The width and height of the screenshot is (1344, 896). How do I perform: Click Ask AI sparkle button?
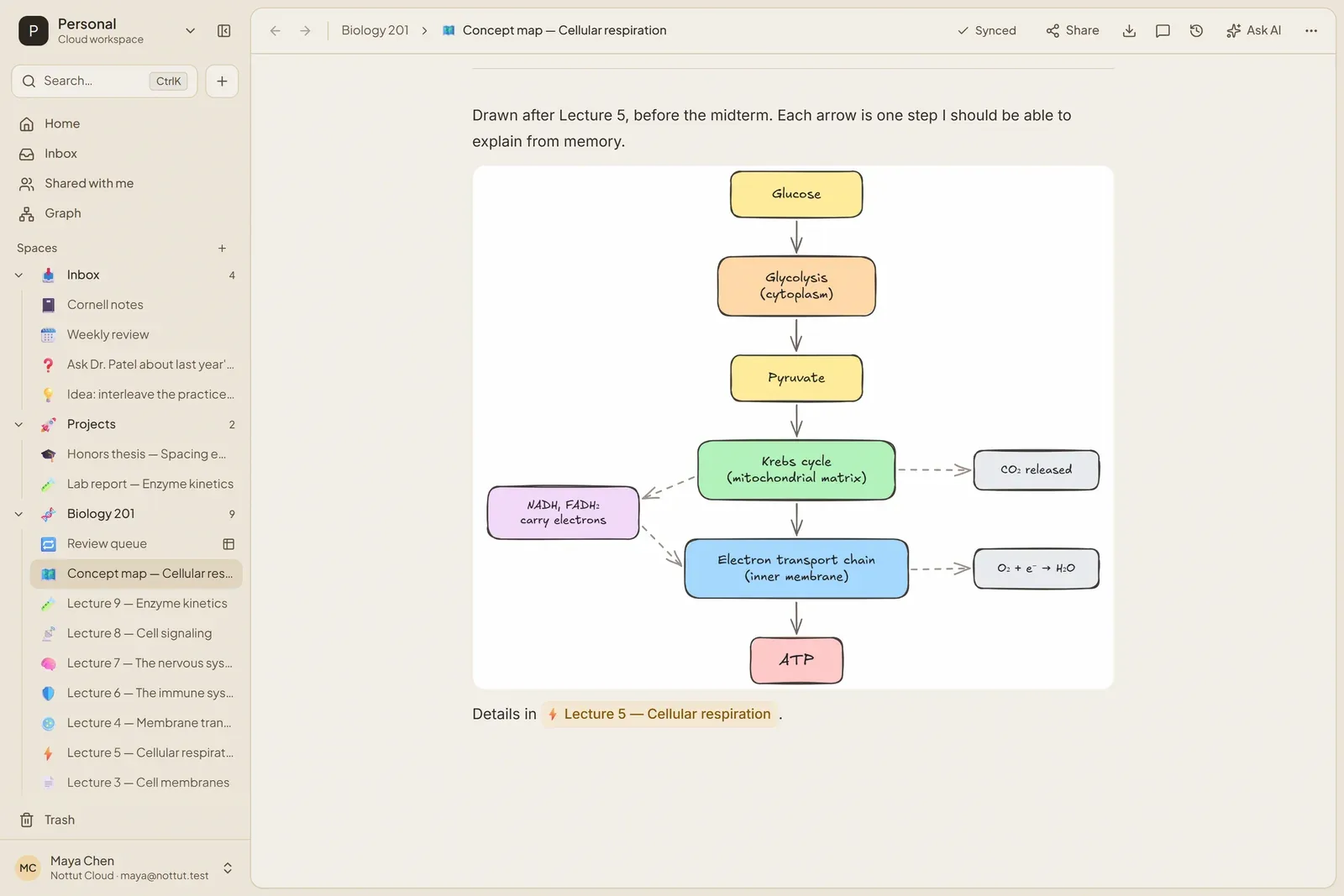[x=1253, y=31]
